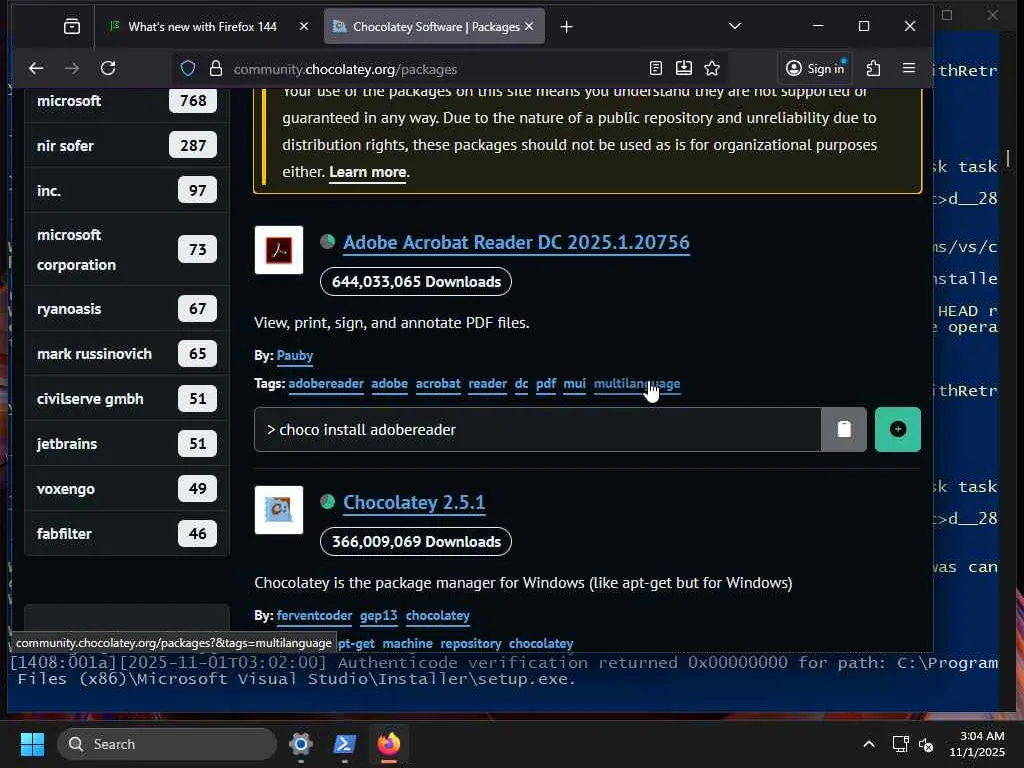
Task: Copy the choco install adobereader command
Action: click(x=844, y=429)
